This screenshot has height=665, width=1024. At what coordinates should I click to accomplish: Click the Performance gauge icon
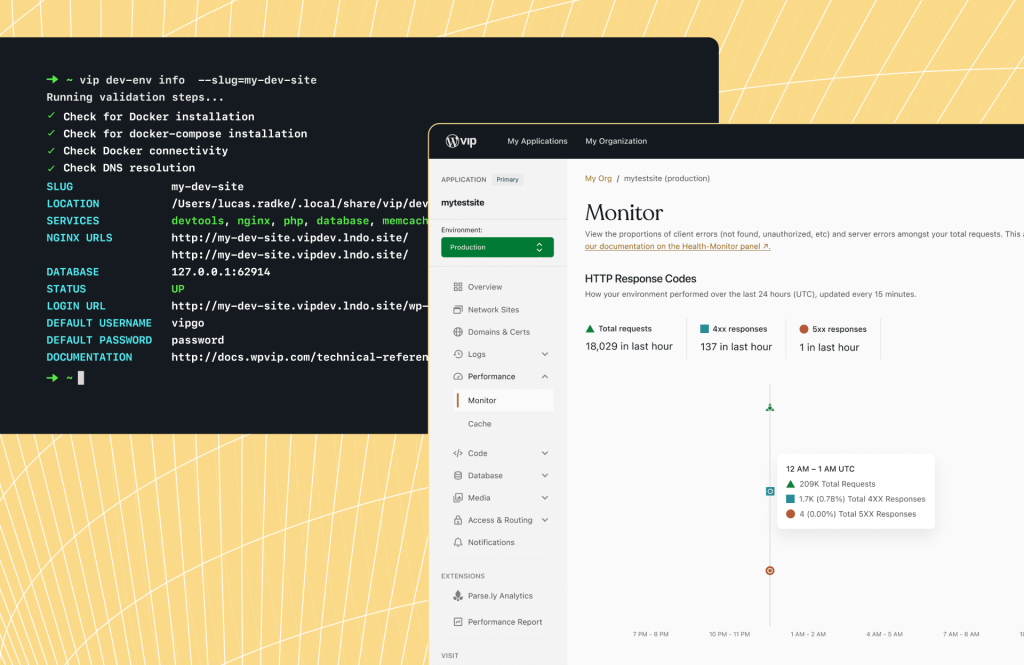[458, 376]
